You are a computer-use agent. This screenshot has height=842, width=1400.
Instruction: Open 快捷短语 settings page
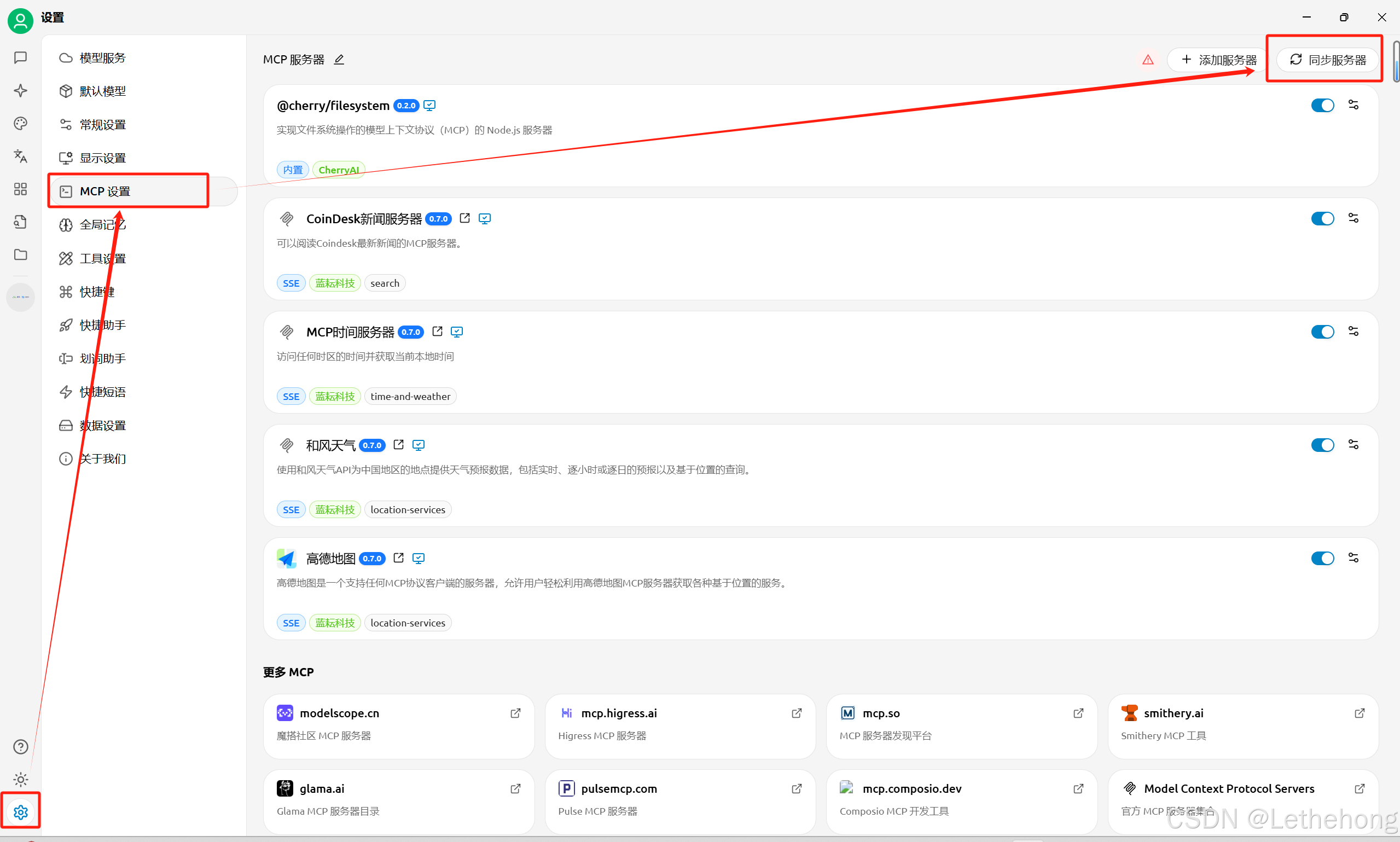143,392
